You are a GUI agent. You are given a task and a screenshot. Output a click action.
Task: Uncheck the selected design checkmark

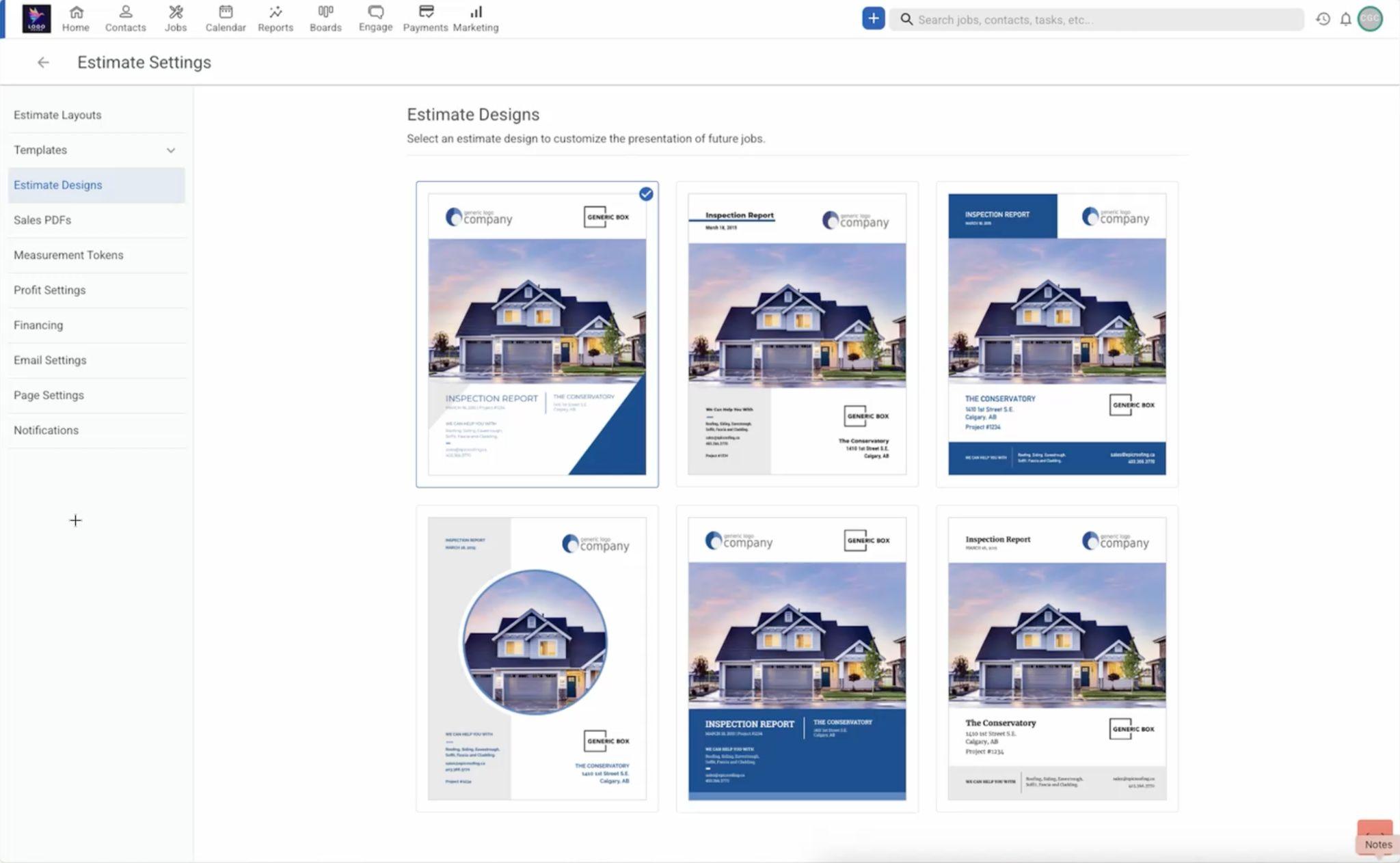click(x=646, y=194)
